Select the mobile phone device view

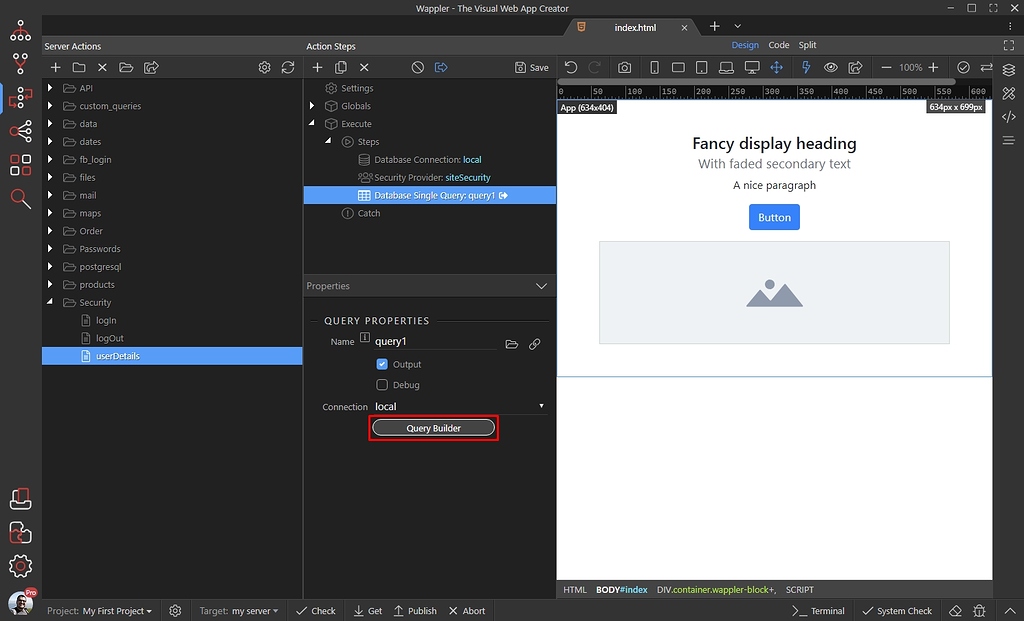click(x=655, y=67)
